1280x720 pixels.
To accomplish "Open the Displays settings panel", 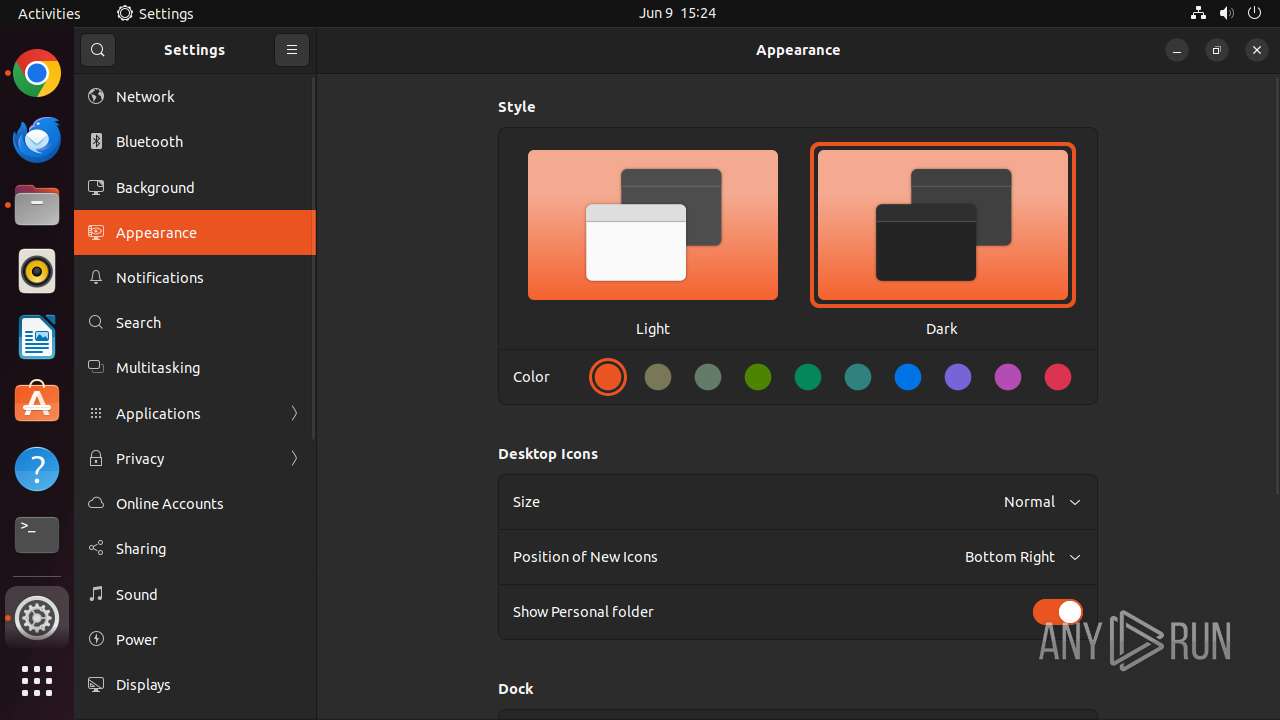I will click(195, 685).
